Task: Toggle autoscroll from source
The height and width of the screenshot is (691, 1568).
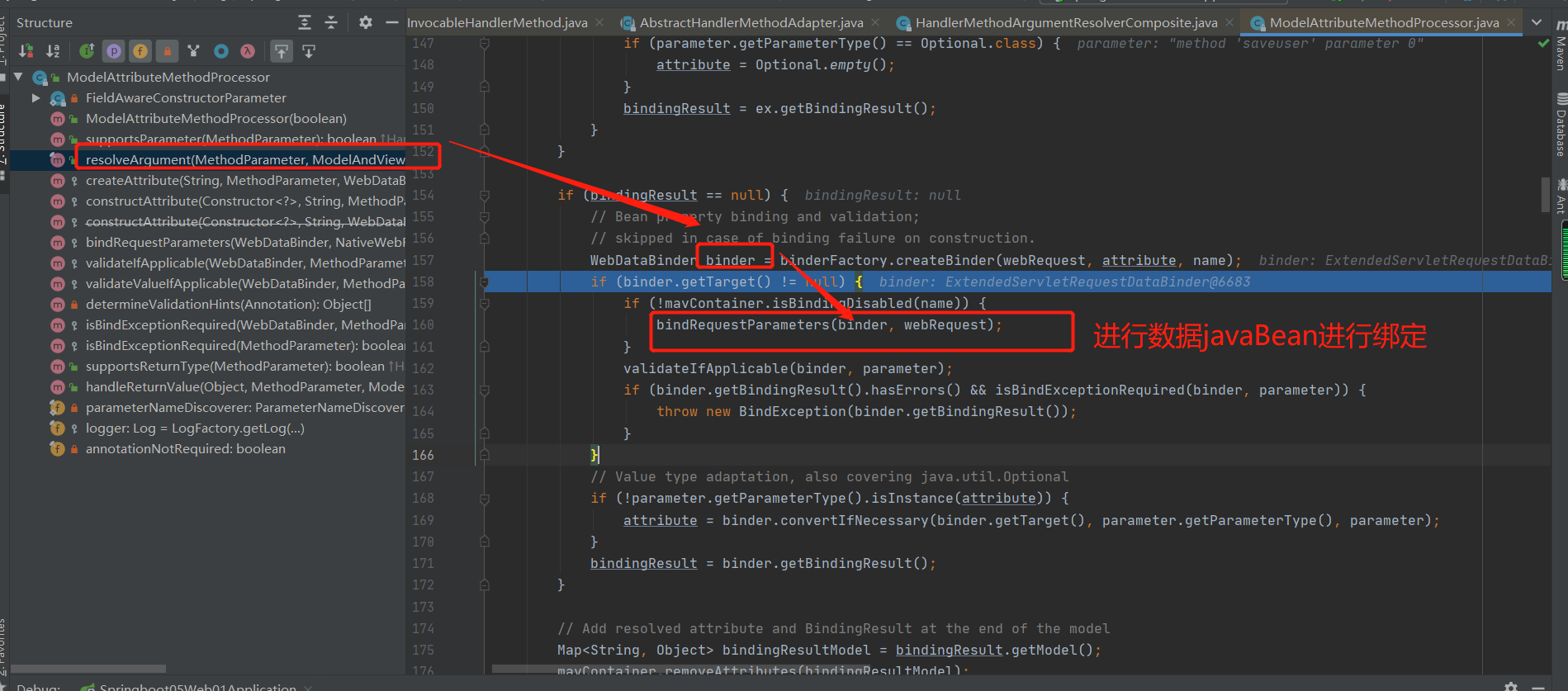Action: click(x=309, y=51)
